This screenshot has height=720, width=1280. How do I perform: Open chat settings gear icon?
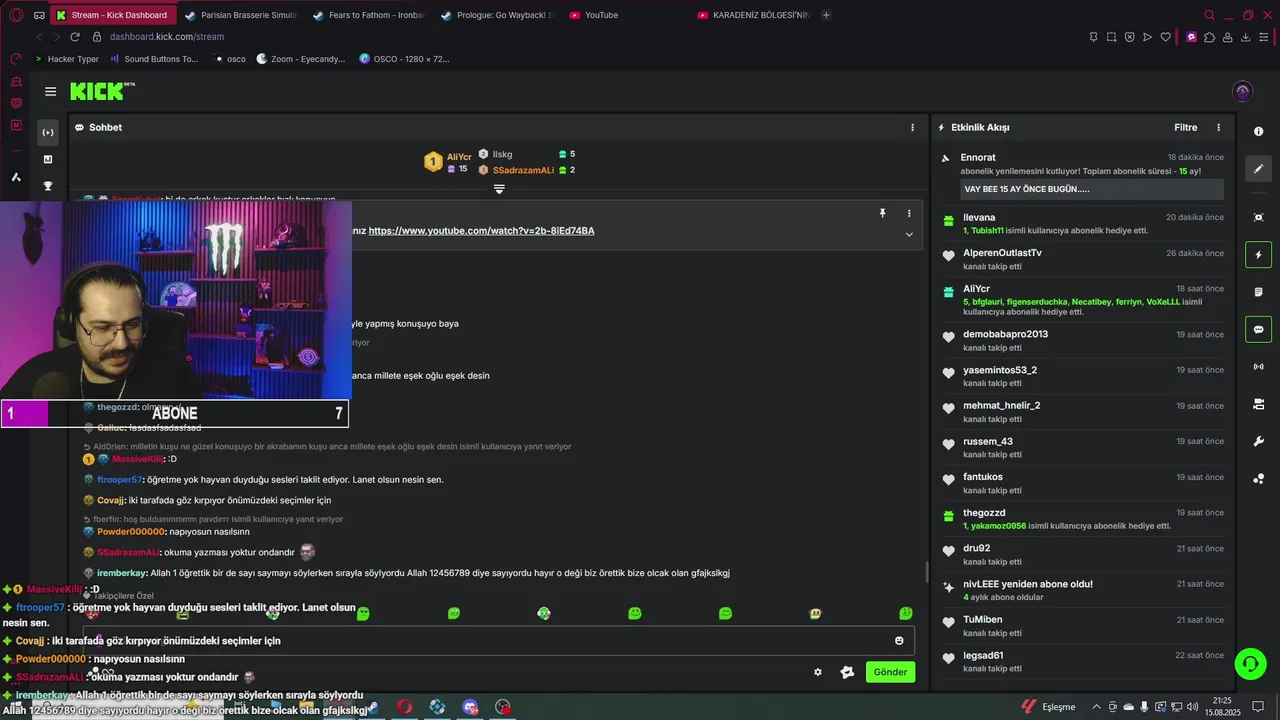[x=817, y=672]
